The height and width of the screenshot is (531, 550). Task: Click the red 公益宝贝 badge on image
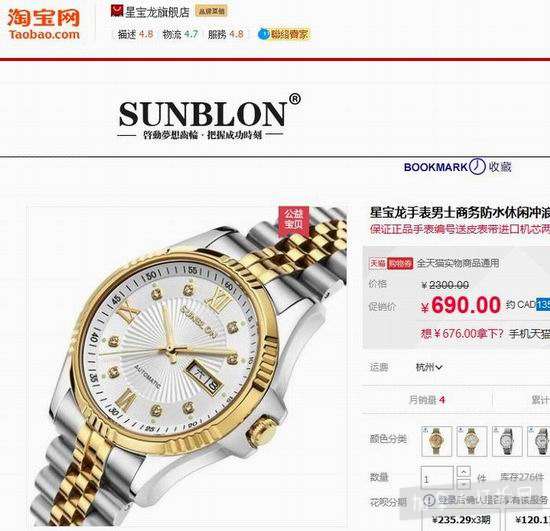pos(293,220)
